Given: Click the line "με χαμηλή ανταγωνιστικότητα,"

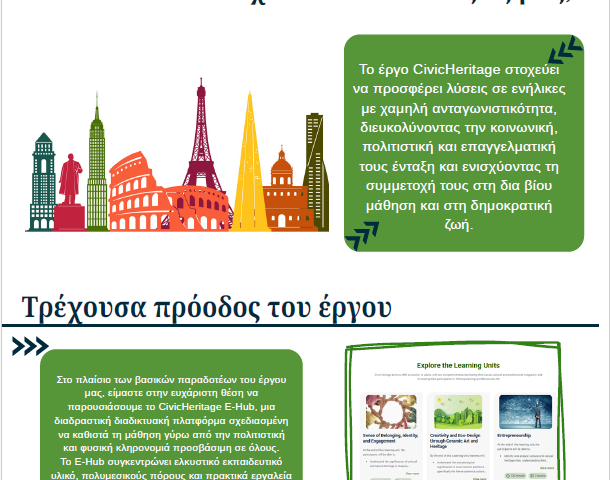Looking at the screenshot, I should (x=459, y=109).
